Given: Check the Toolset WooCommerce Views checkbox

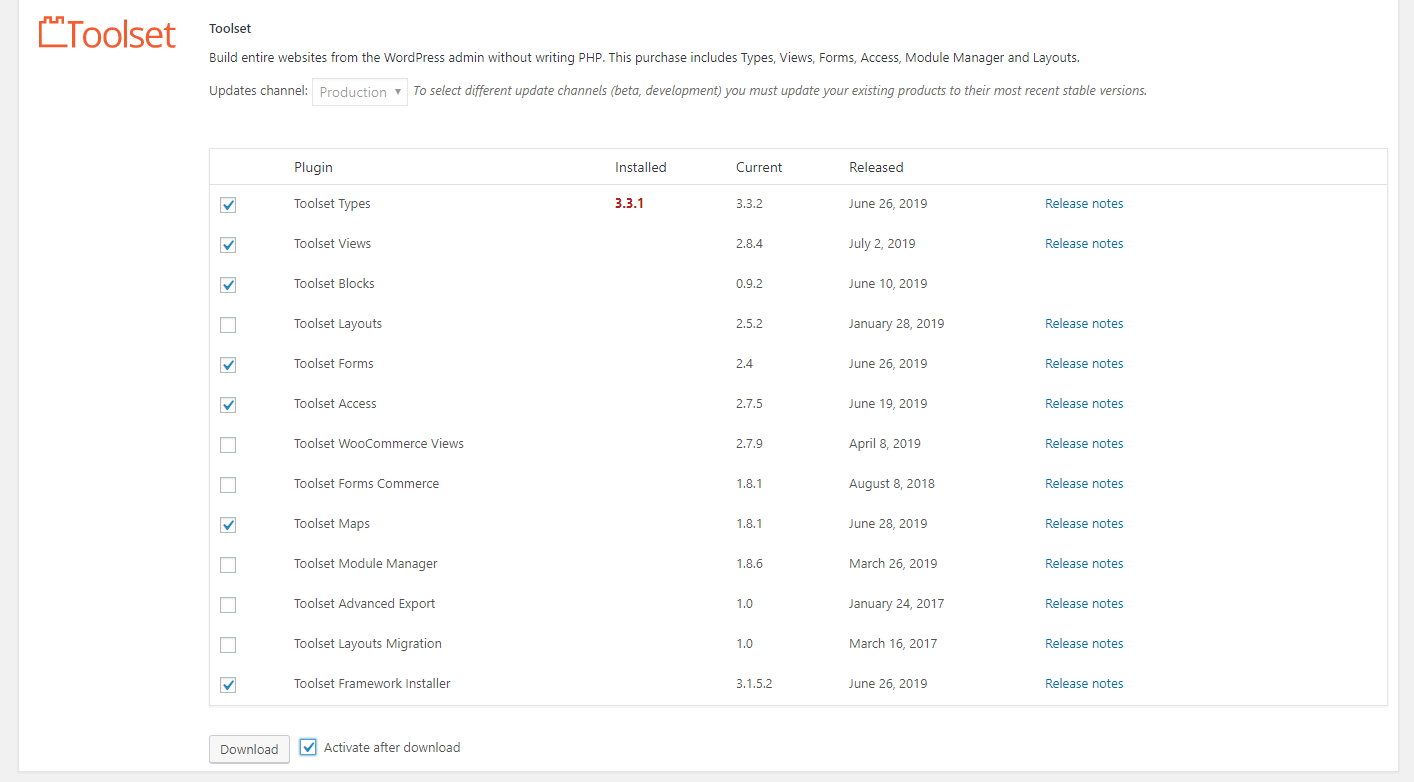Looking at the screenshot, I should tap(228, 445).
